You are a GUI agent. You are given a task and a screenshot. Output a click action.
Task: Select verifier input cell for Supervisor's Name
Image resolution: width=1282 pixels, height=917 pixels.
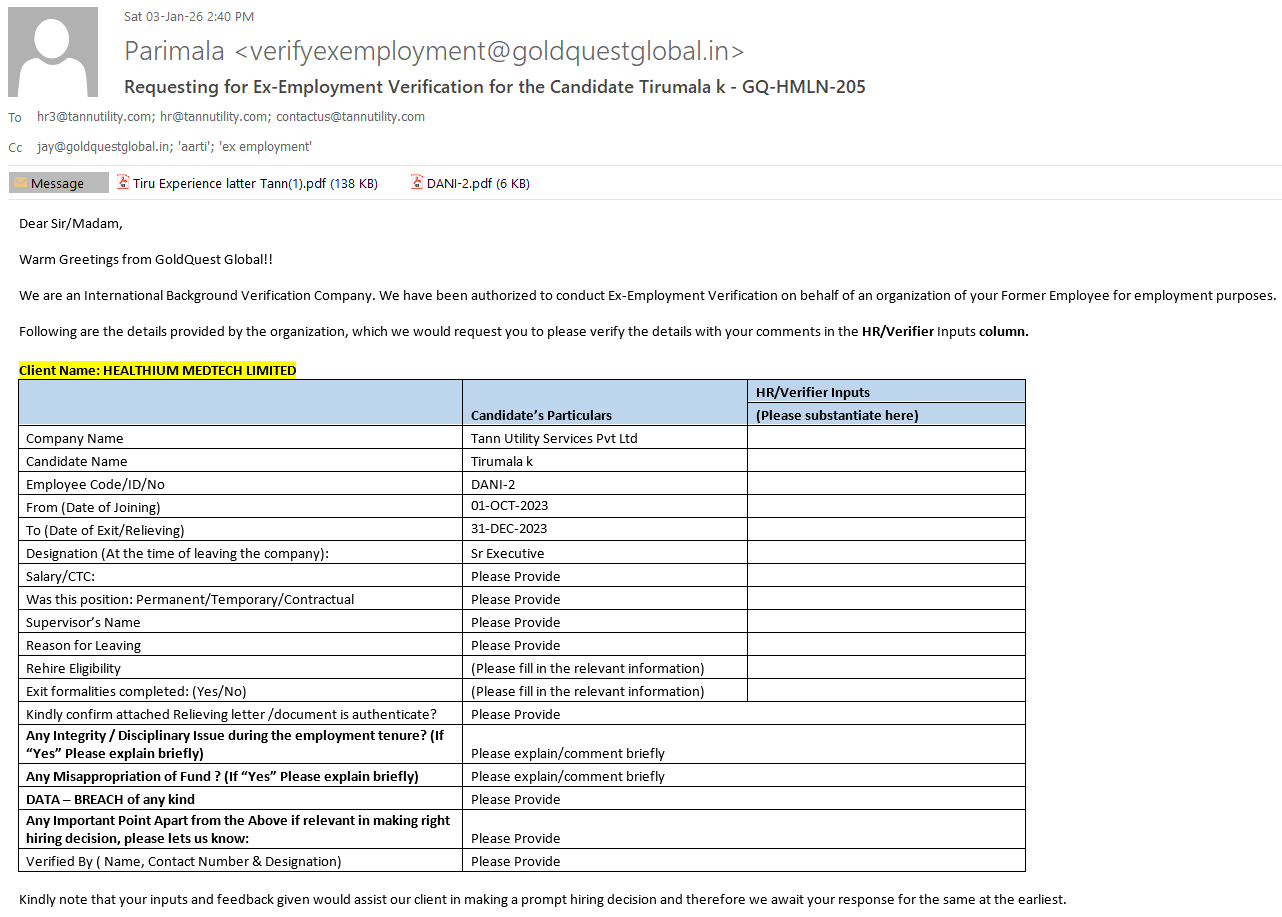pyautogui.click(x=885, y=622)
